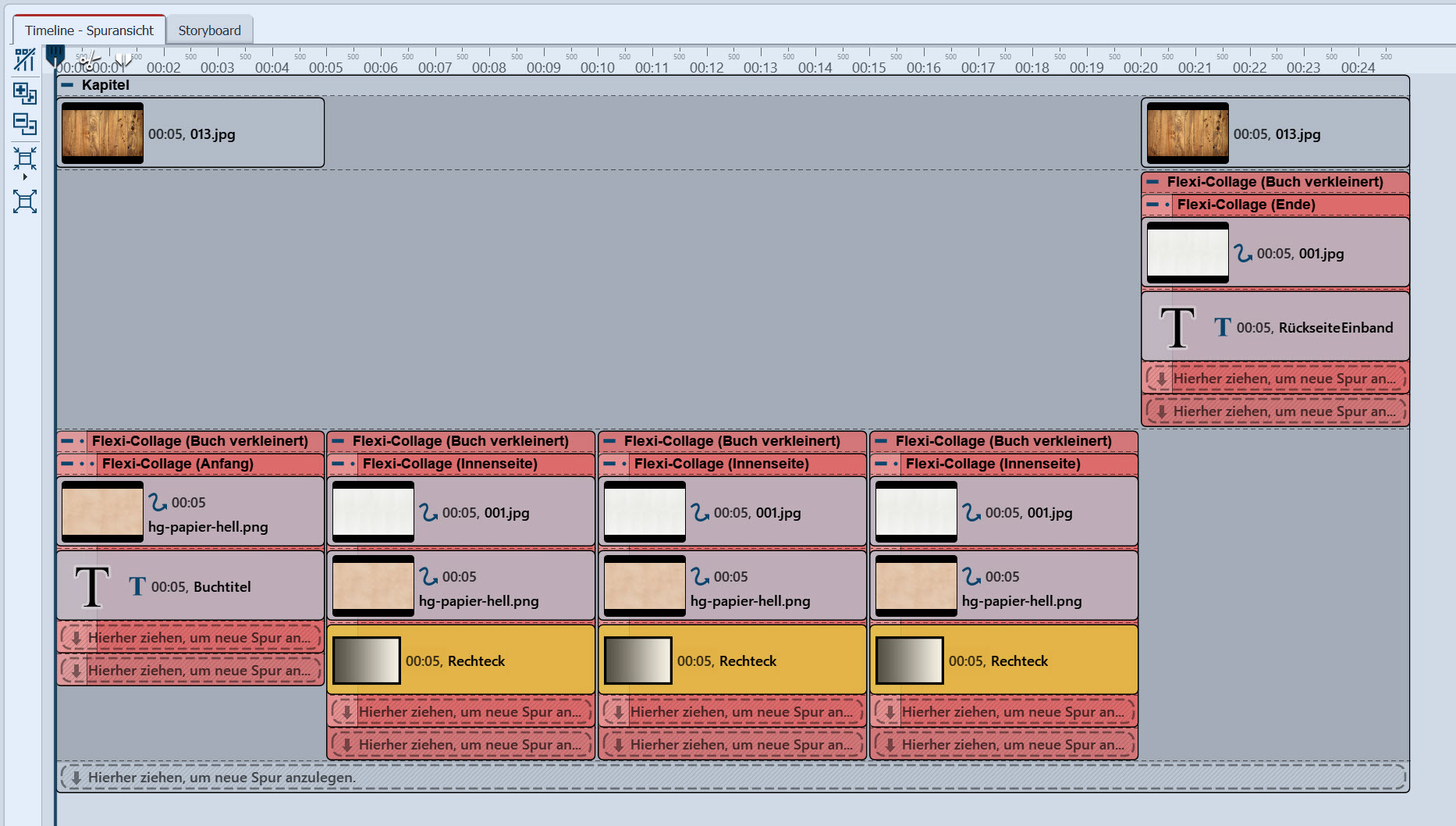Click the 'RückseiteEinband' text label
Screen dimensions: 1456x826
click(x=1336, y=328)
